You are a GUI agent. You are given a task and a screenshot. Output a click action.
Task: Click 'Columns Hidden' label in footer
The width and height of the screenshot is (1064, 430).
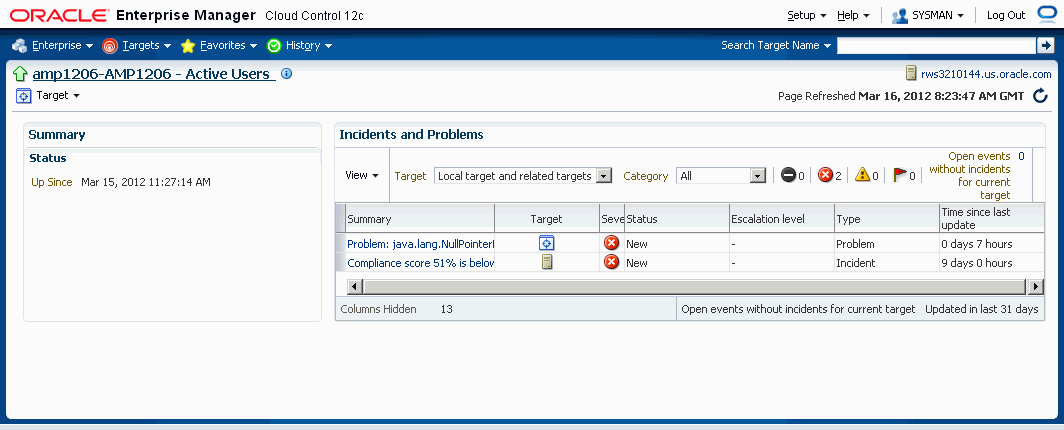click(x=378, y=309)
